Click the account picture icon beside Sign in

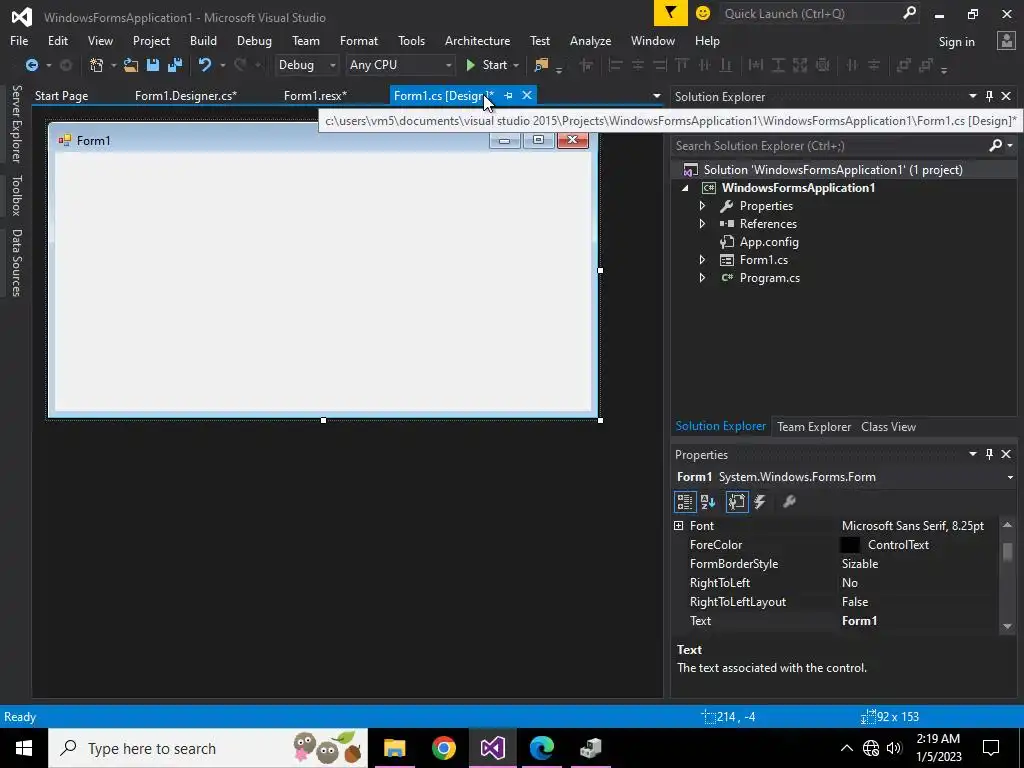click(1006, 41)
